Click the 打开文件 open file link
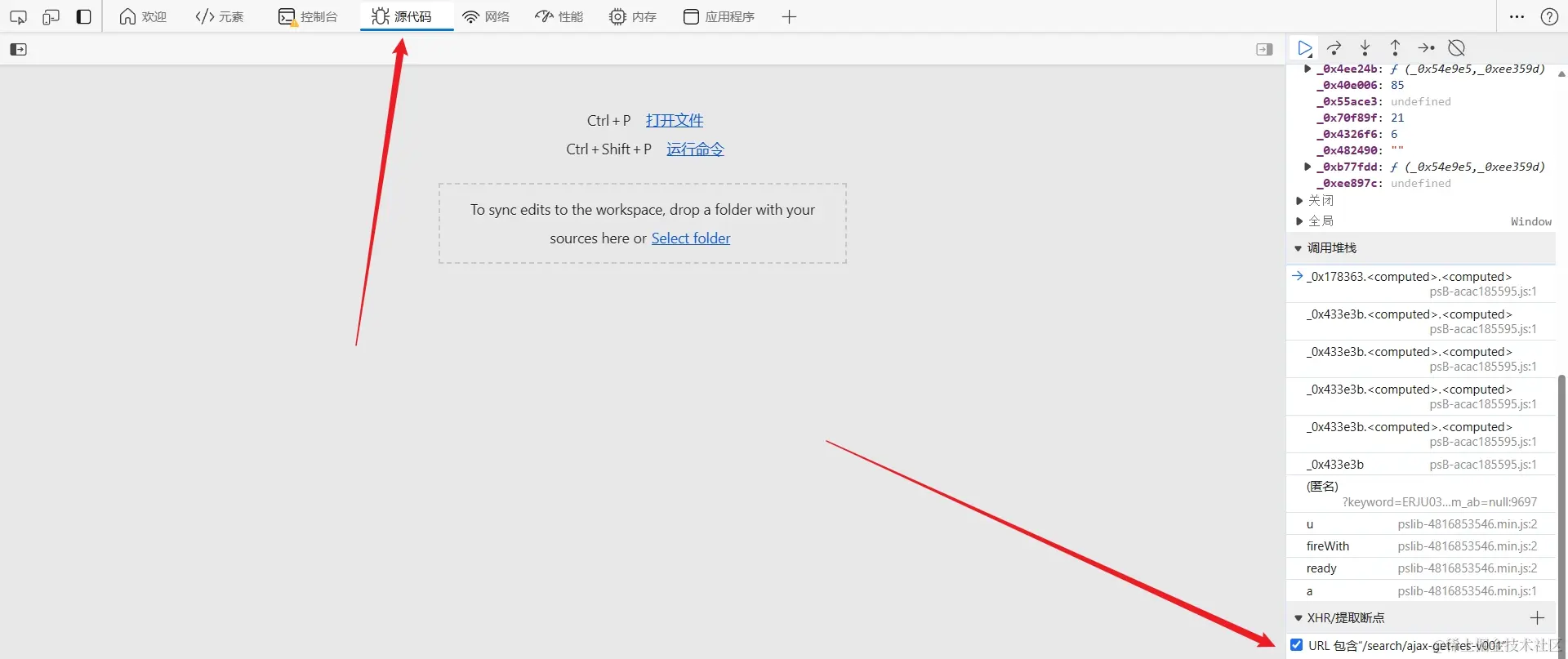1568x659 pixels. [x=675, y=121]
